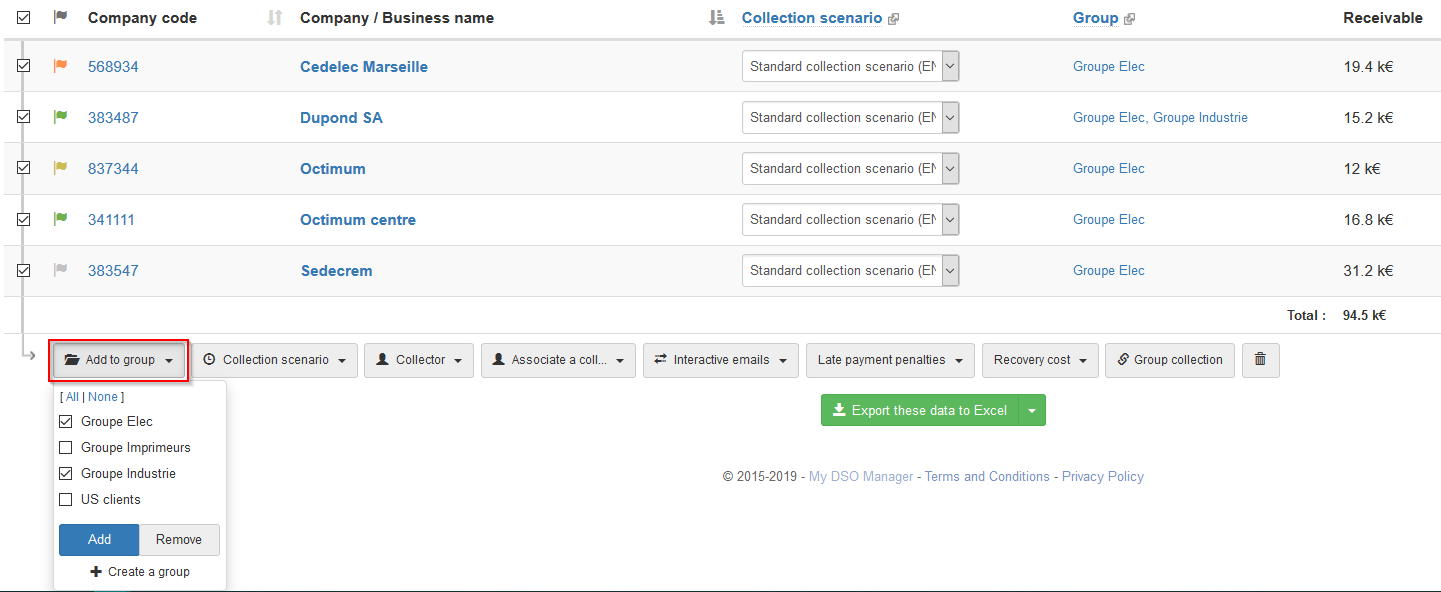
Task: Expand the Late payment penalties dropdown
Action: click(890, 360)
